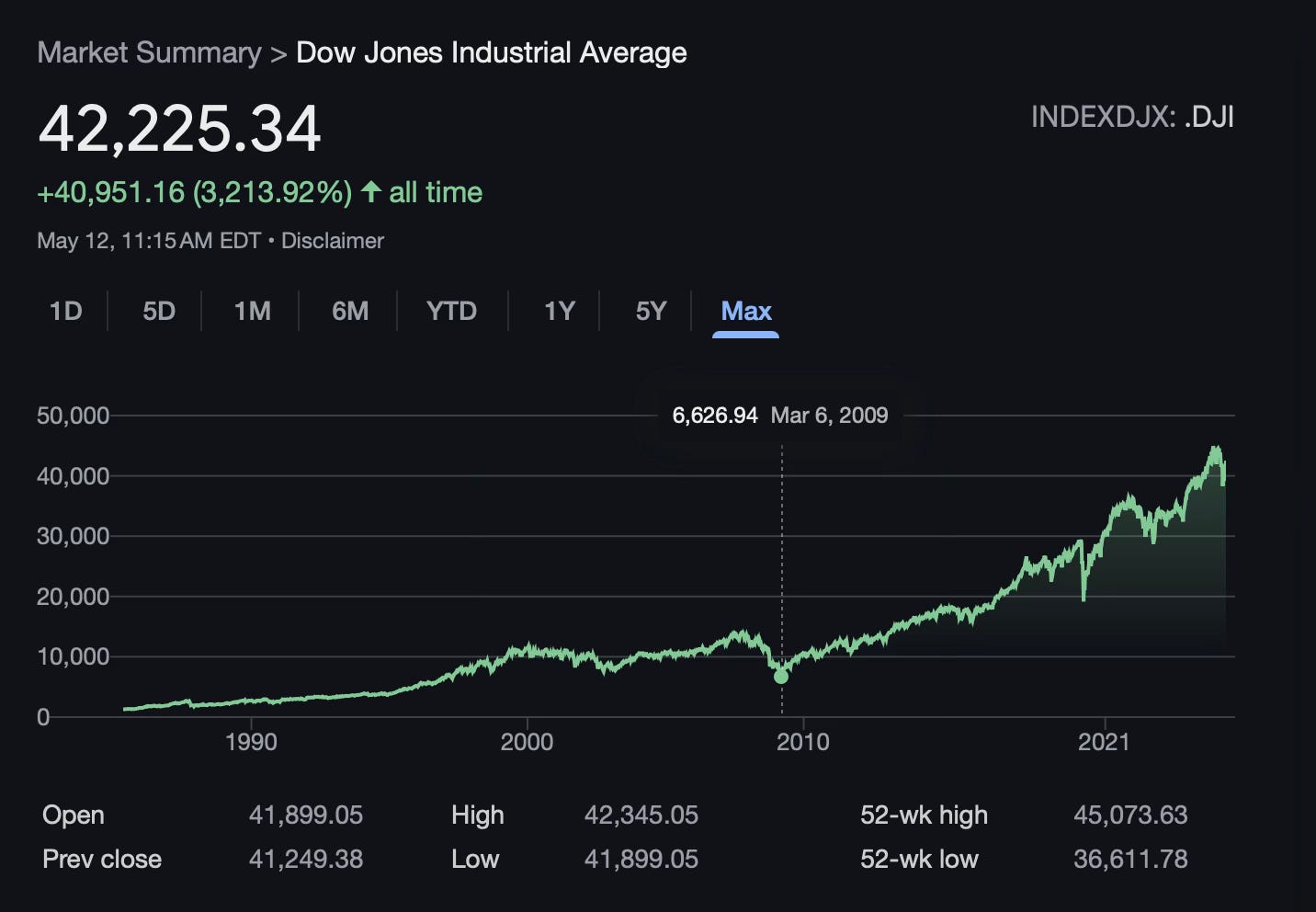This screenshot has height=912, width=1316.
Task: Click the 50,000 y-axis label
Action: (x=73, y=416)
